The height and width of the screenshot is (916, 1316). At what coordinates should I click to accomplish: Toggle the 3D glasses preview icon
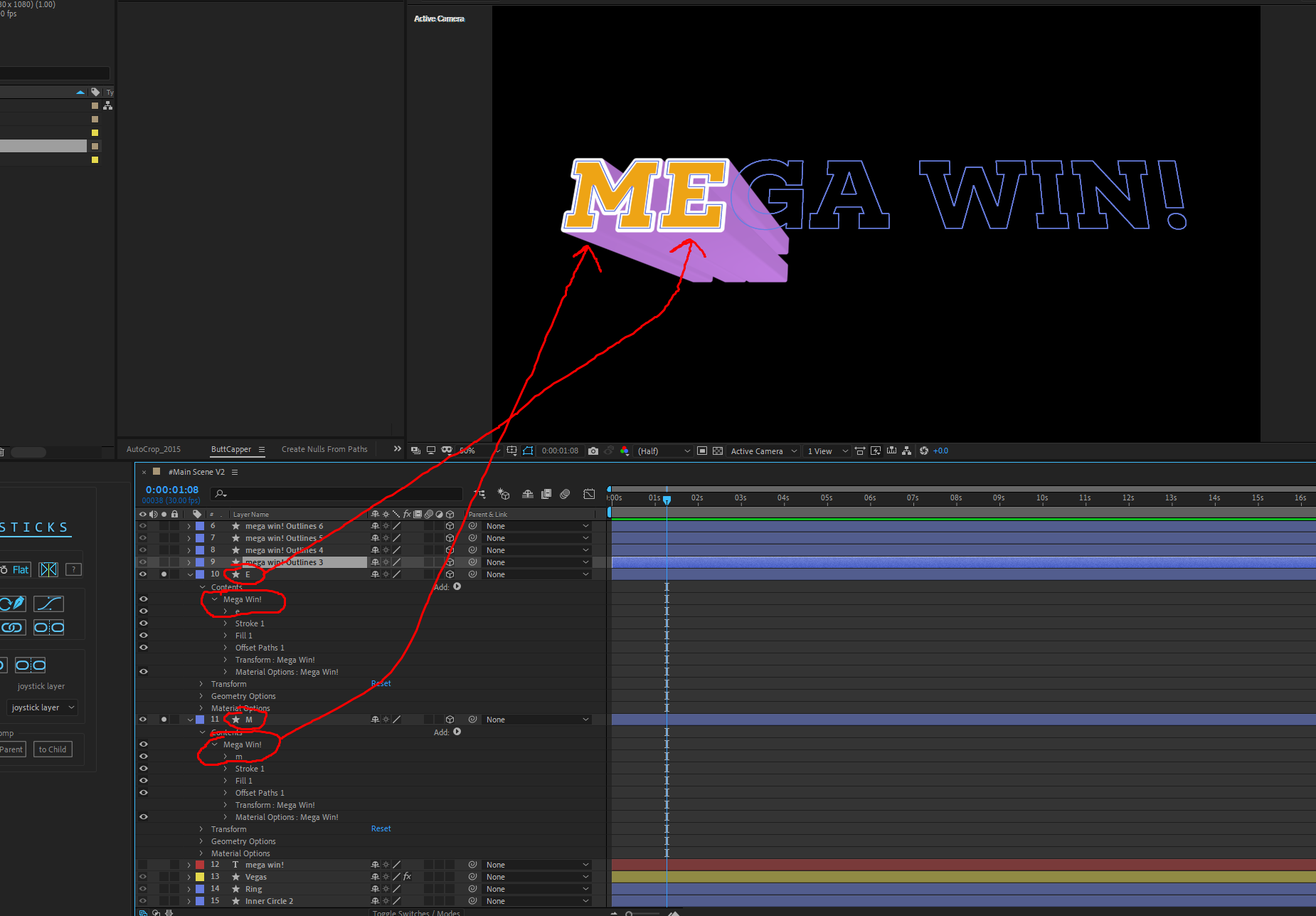click(447, 451)
